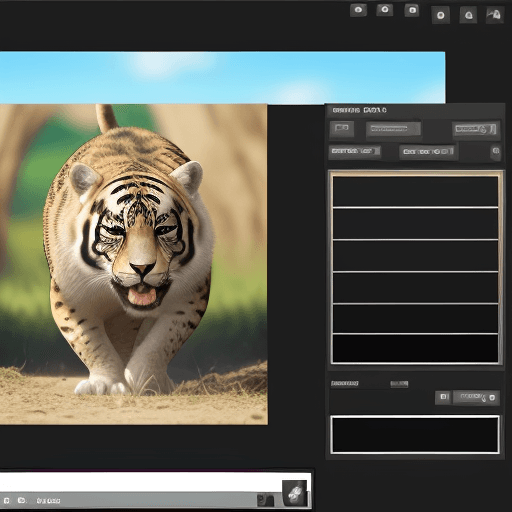Click the text label in the bottom status bar
The image size is (512, 512).
click(x=48, y=501)
